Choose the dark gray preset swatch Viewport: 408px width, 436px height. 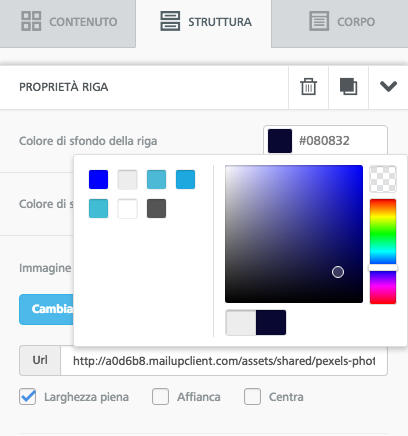pos(156,209)
